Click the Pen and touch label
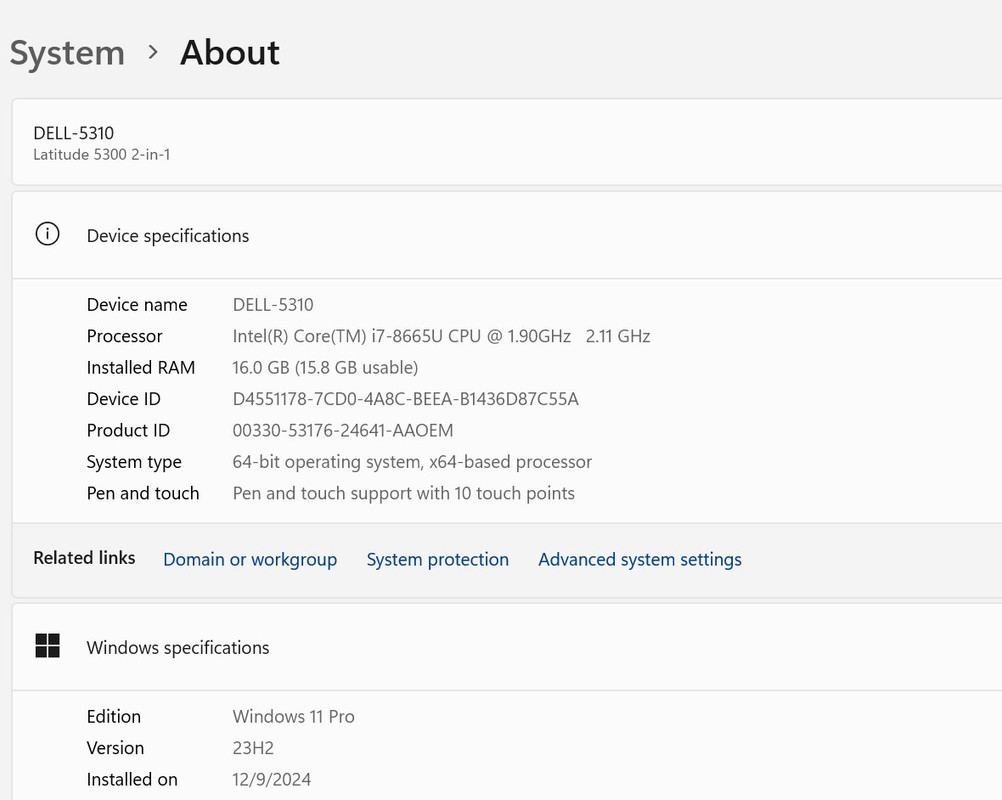Screen dimensions: 1002x800 click(143, 493)
